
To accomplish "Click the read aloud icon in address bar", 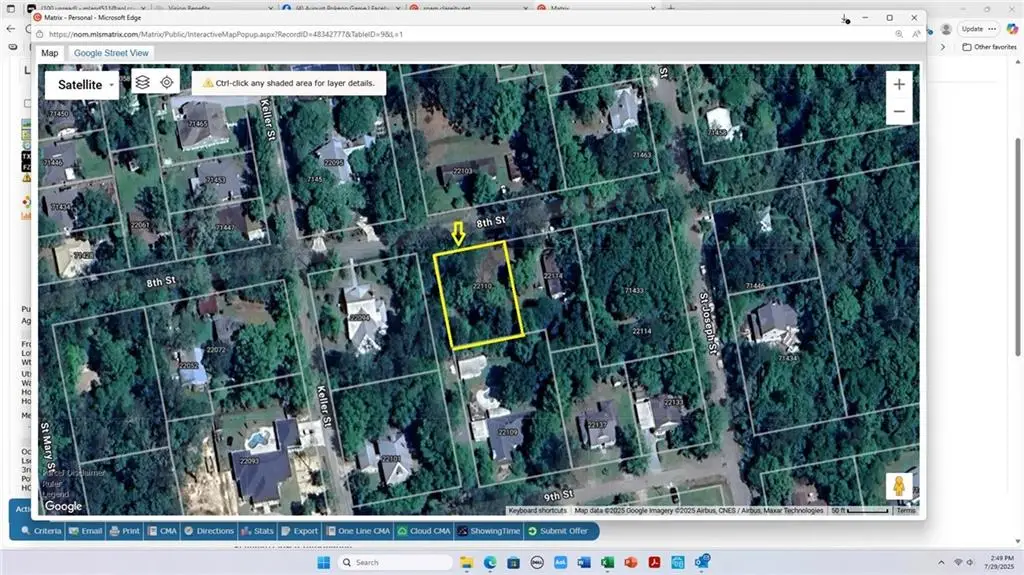I will (x=916, y=34).
